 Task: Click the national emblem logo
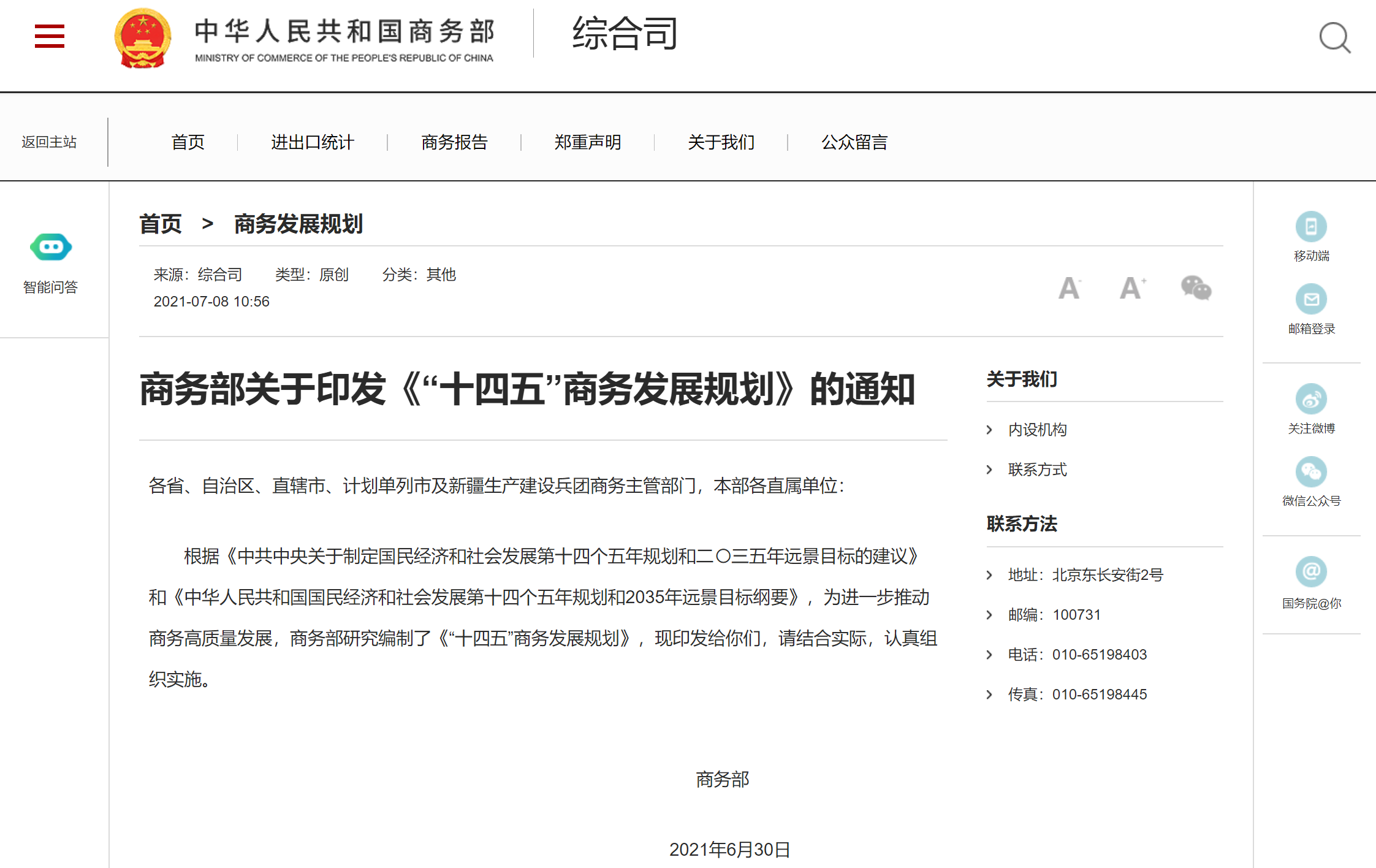pyautogui.click(x=142, y=38)
